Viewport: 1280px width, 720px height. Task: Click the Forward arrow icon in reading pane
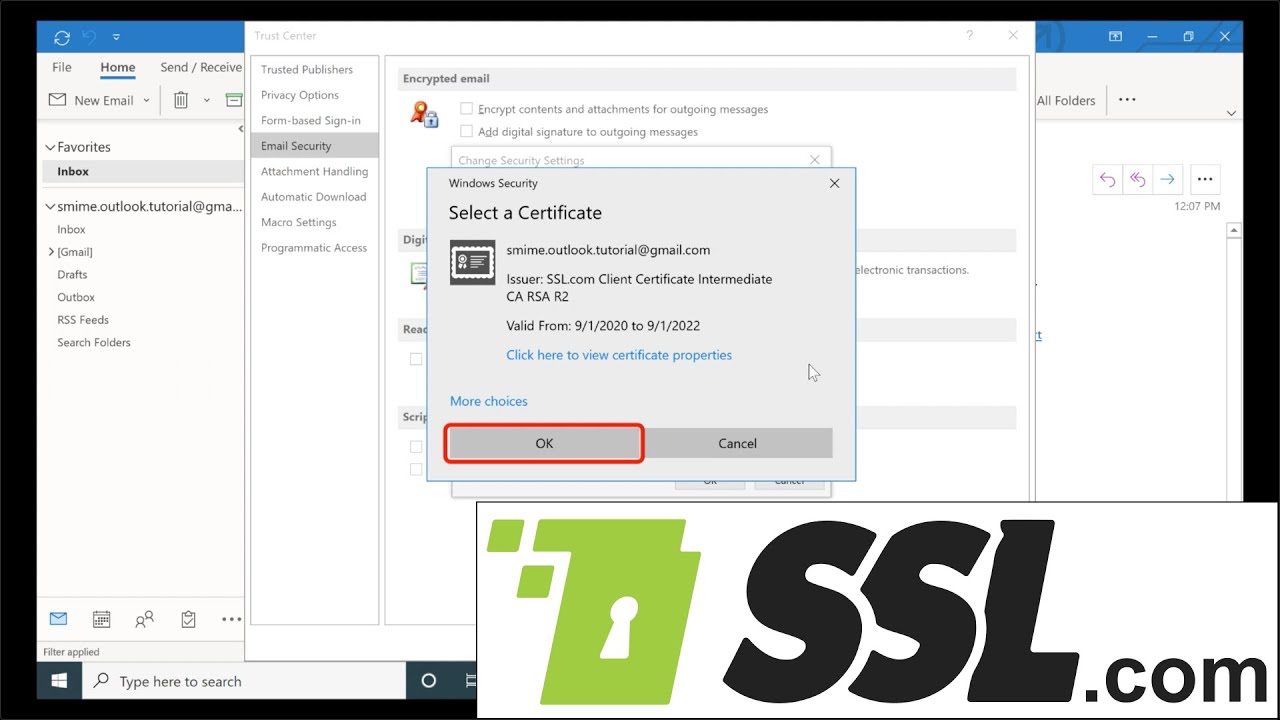pyautogui.click(x=1167, y=179)
